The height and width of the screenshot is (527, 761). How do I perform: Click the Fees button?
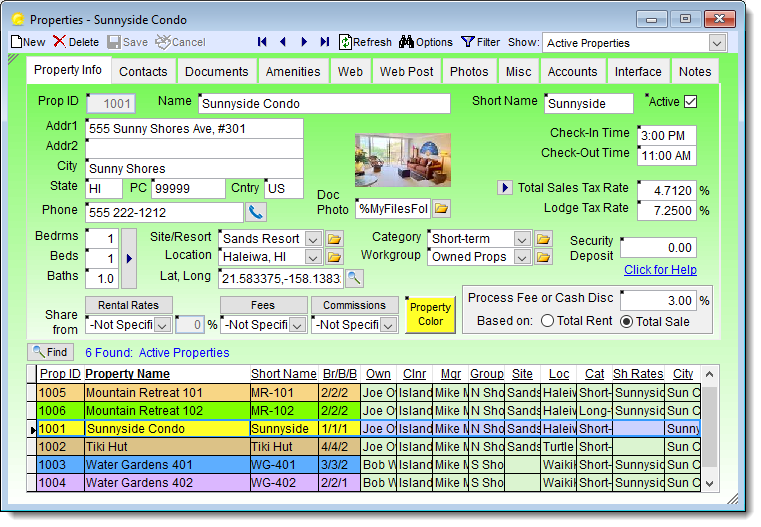pos(263,305)
